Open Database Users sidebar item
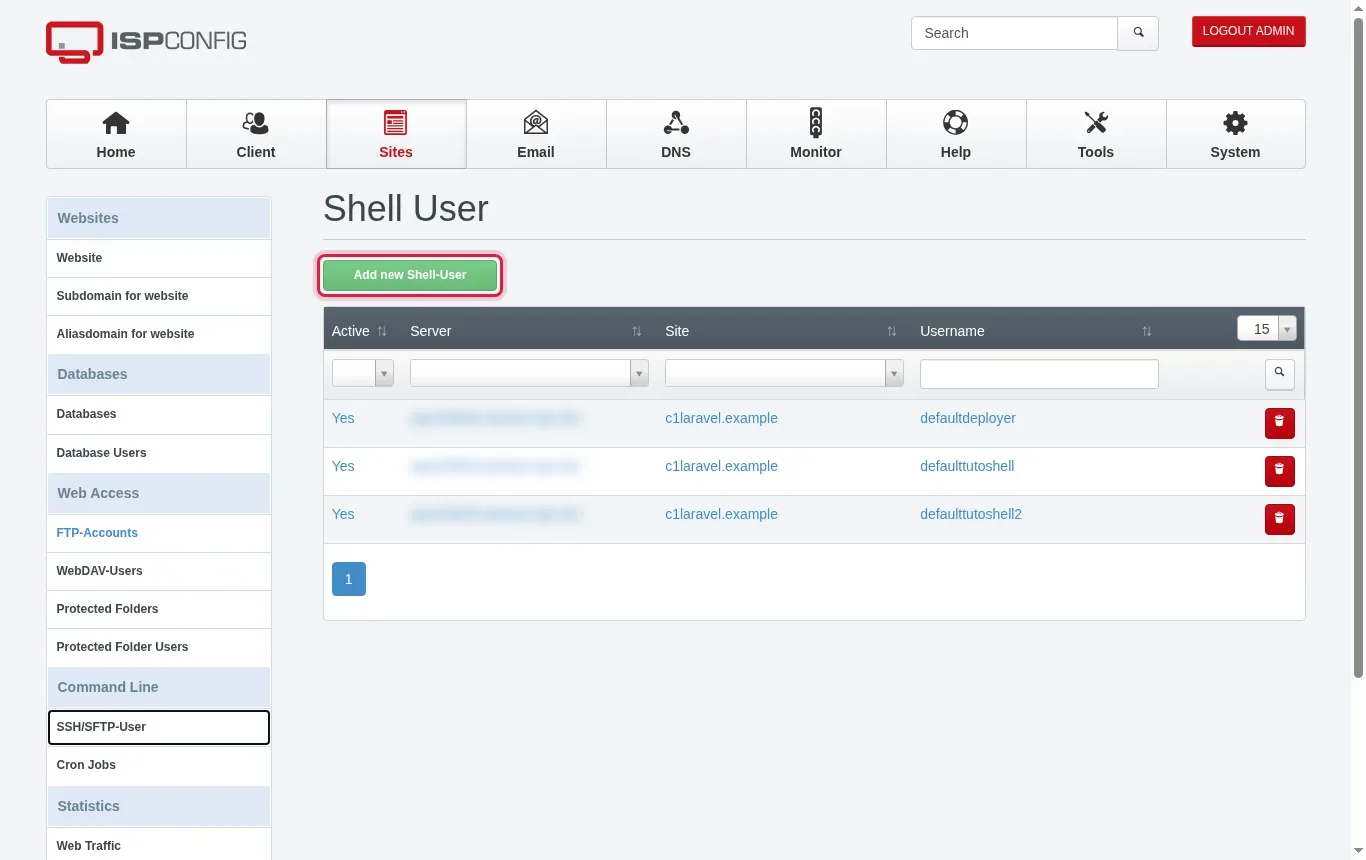Viewport: 1366px width, 860px height. (x=159, y=453)
